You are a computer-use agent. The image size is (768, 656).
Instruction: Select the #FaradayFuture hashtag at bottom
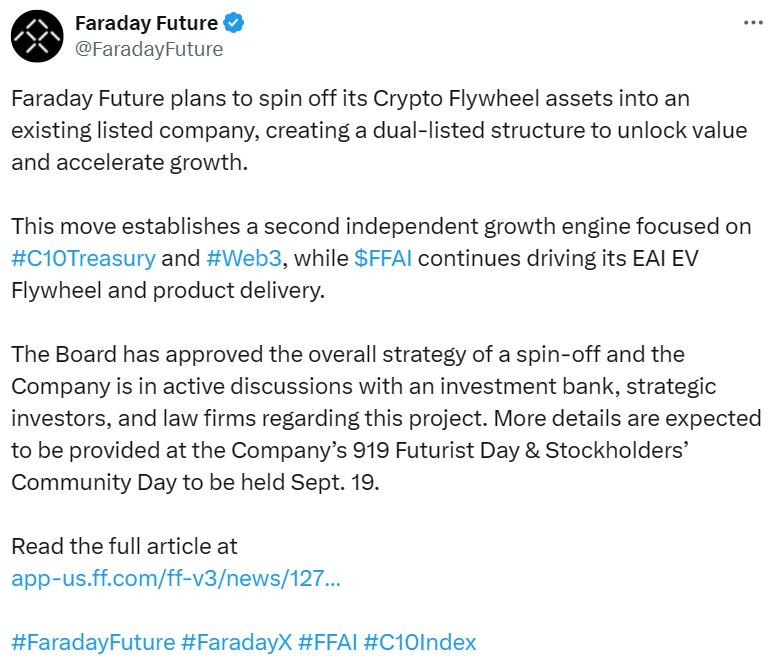[x=92, y=642]
